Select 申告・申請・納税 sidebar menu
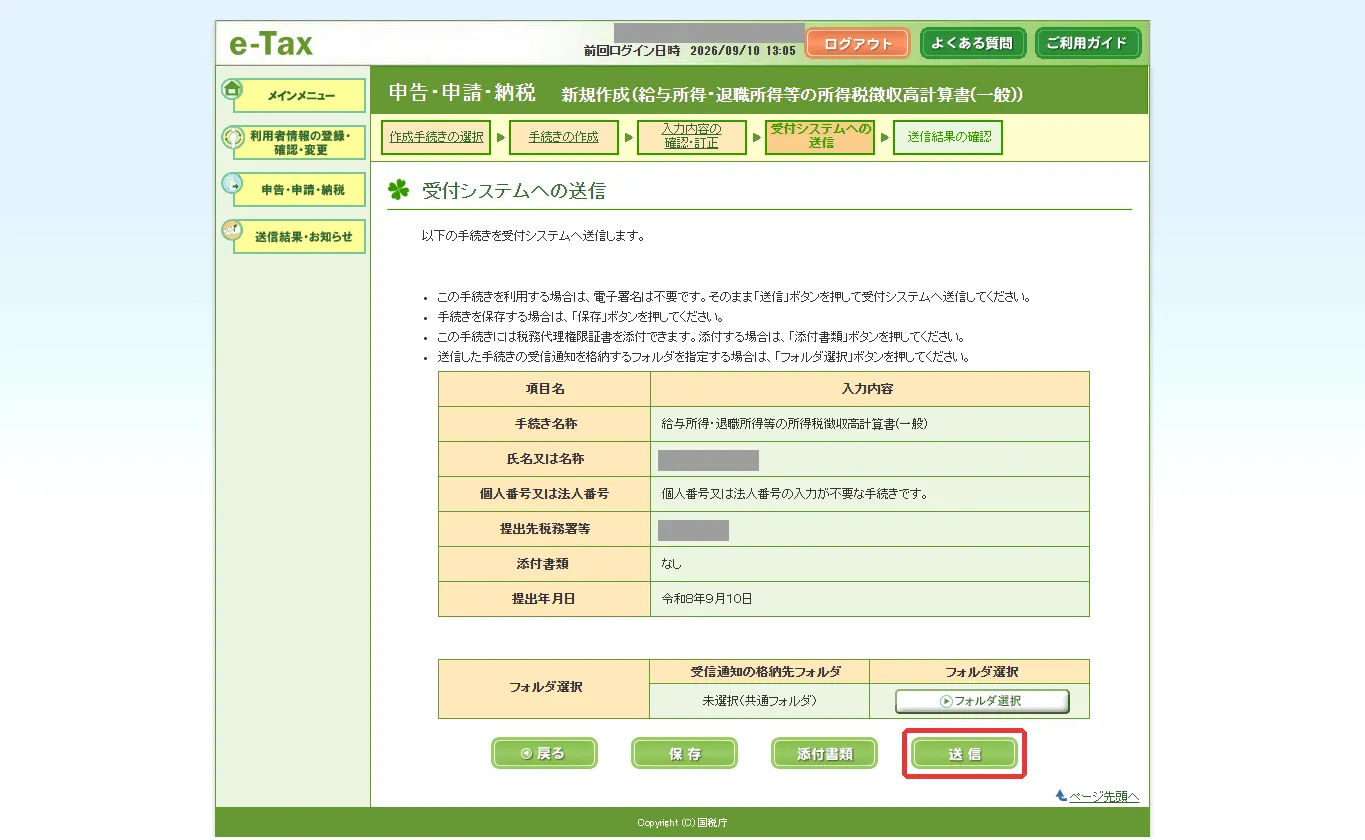 tap(301, 190)
